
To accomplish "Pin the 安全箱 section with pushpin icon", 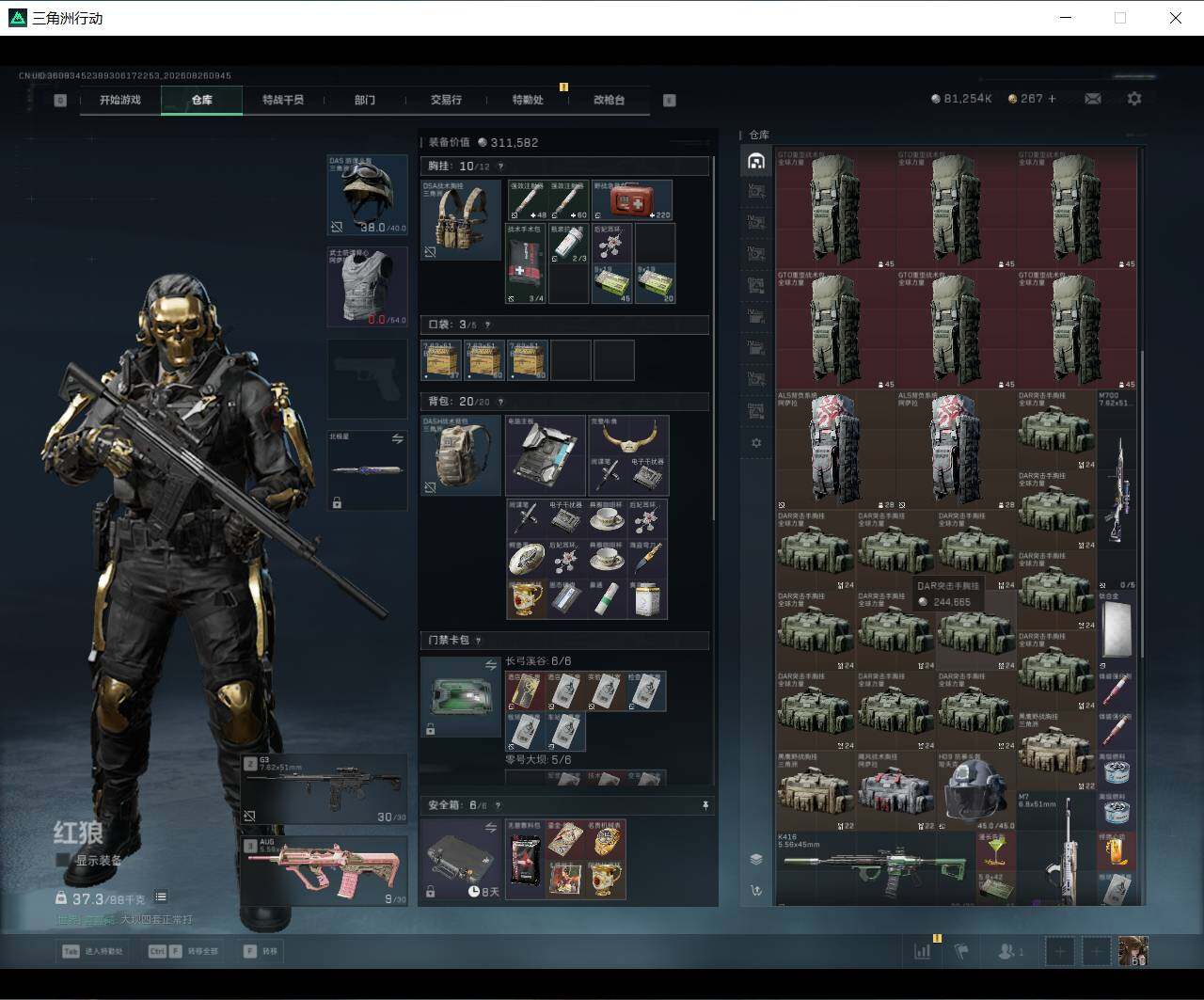I will pos(705,805).
